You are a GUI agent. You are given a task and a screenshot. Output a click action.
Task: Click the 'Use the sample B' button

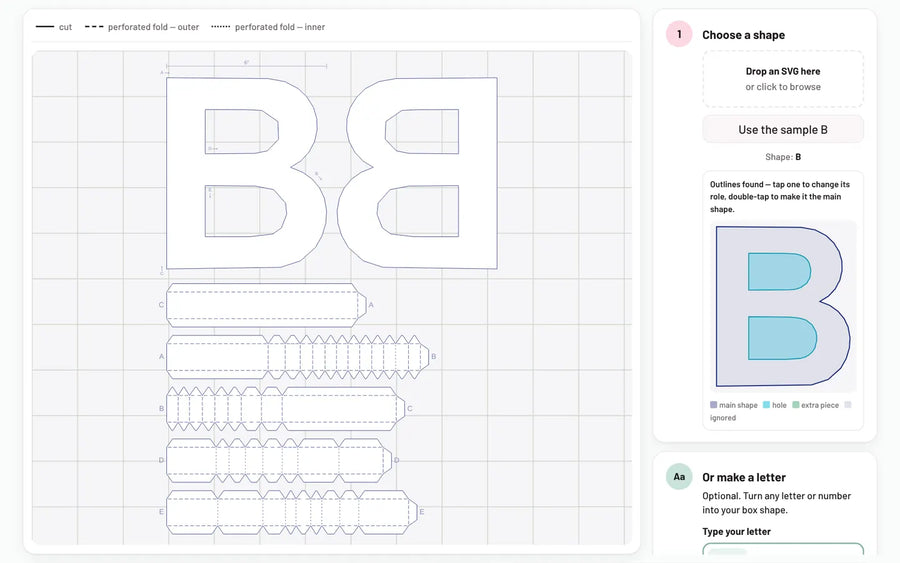[x=783, y=130]
